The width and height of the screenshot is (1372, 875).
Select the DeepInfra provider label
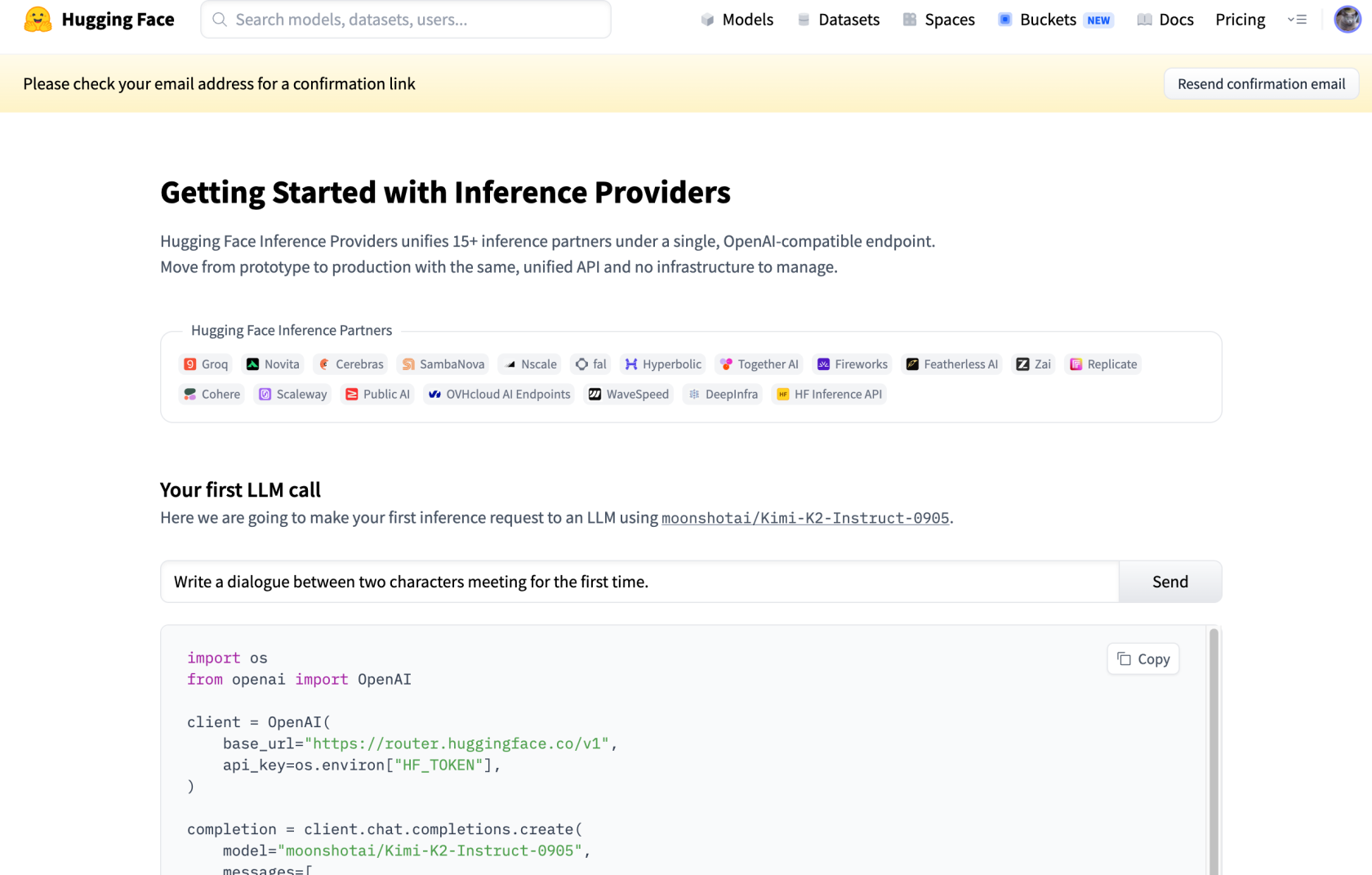732,395
